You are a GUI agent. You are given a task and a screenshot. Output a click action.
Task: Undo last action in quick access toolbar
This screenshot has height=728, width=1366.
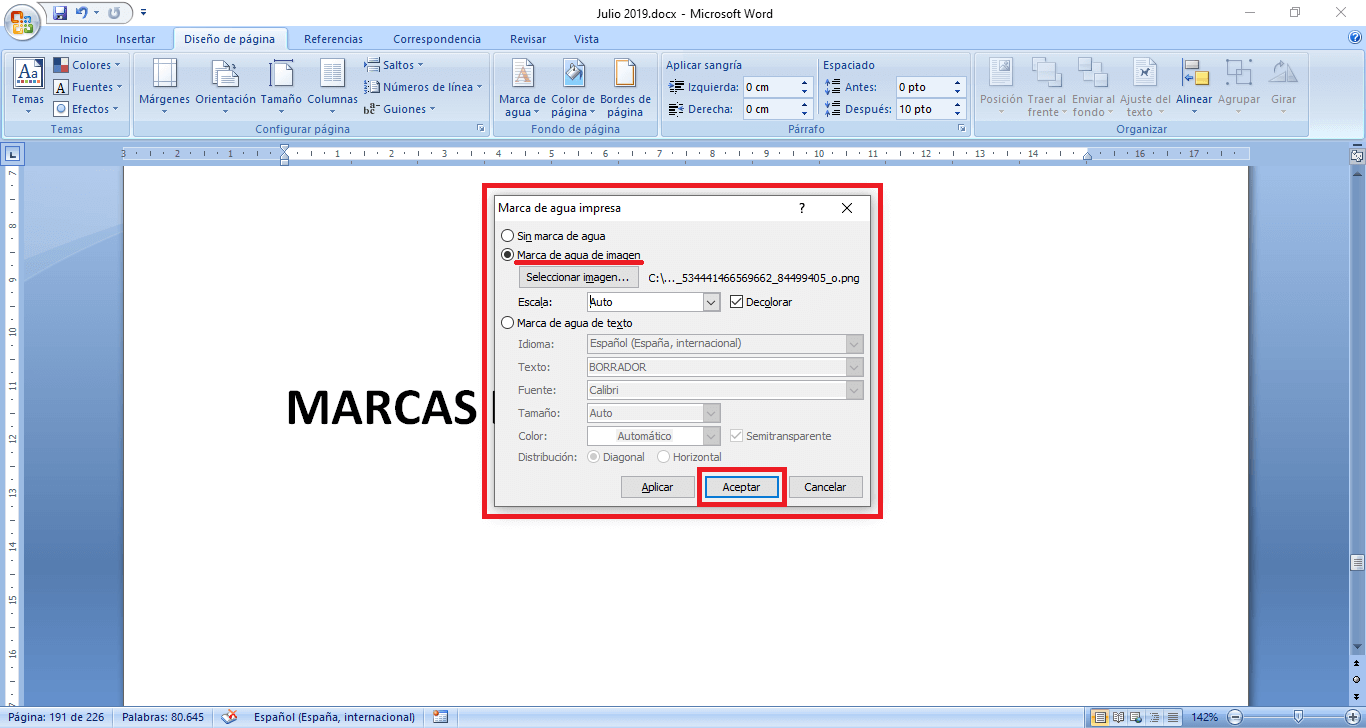pos(81,13)
